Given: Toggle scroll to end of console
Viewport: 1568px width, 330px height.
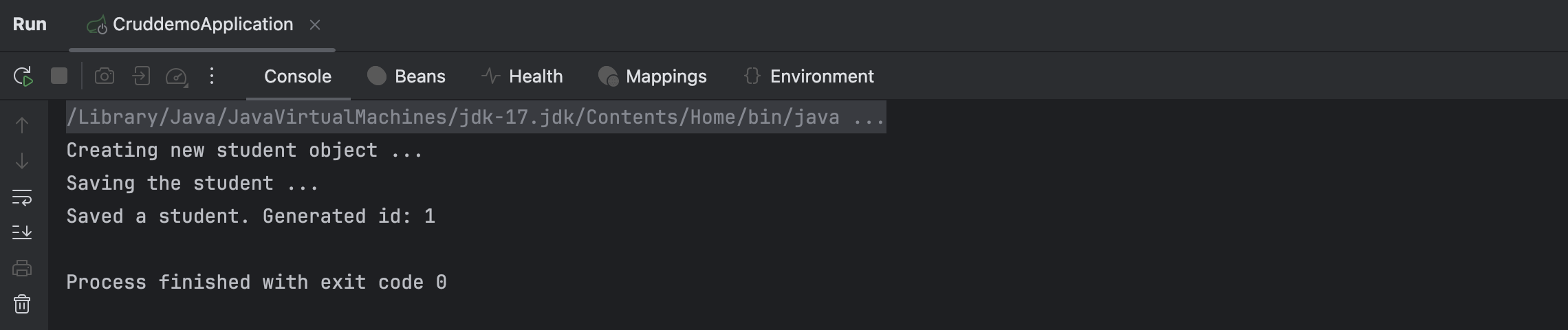Looking at the screenshot, I should tap(22, 232).
